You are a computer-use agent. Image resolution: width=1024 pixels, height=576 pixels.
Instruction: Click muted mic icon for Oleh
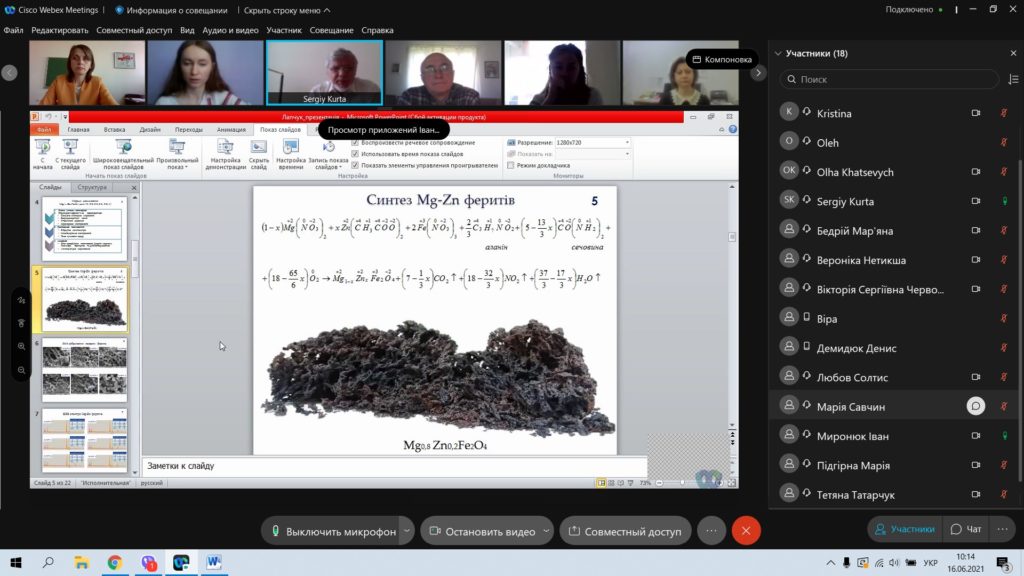click(x=1004, y=142)
